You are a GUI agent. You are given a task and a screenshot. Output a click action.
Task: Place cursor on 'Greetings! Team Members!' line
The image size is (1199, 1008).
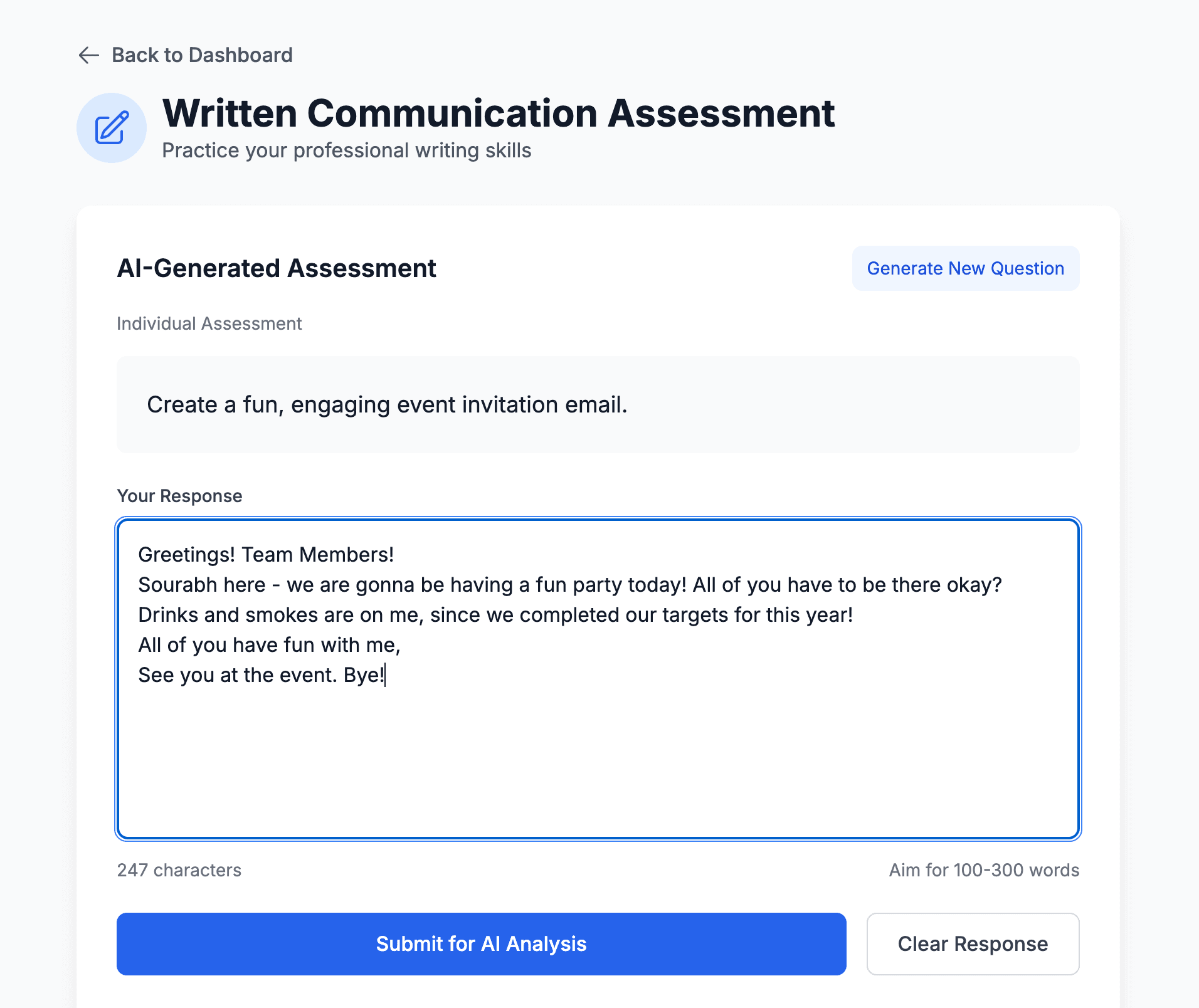pos(266,555)
